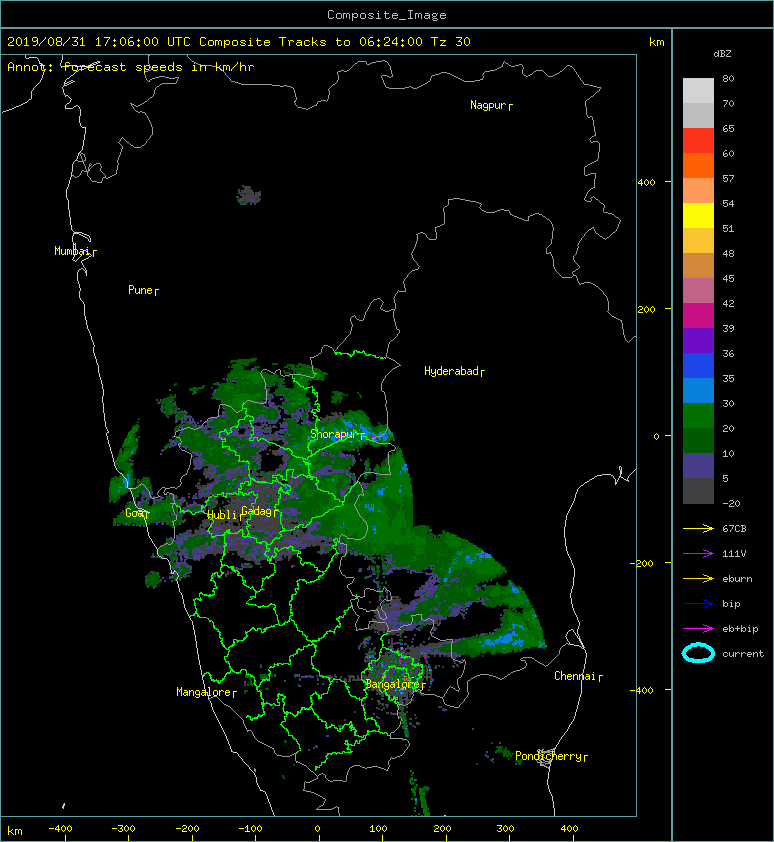Click the 'dBZ' scale heading
Viewport: 774px width, 842px height.
[x=722, y=54]
